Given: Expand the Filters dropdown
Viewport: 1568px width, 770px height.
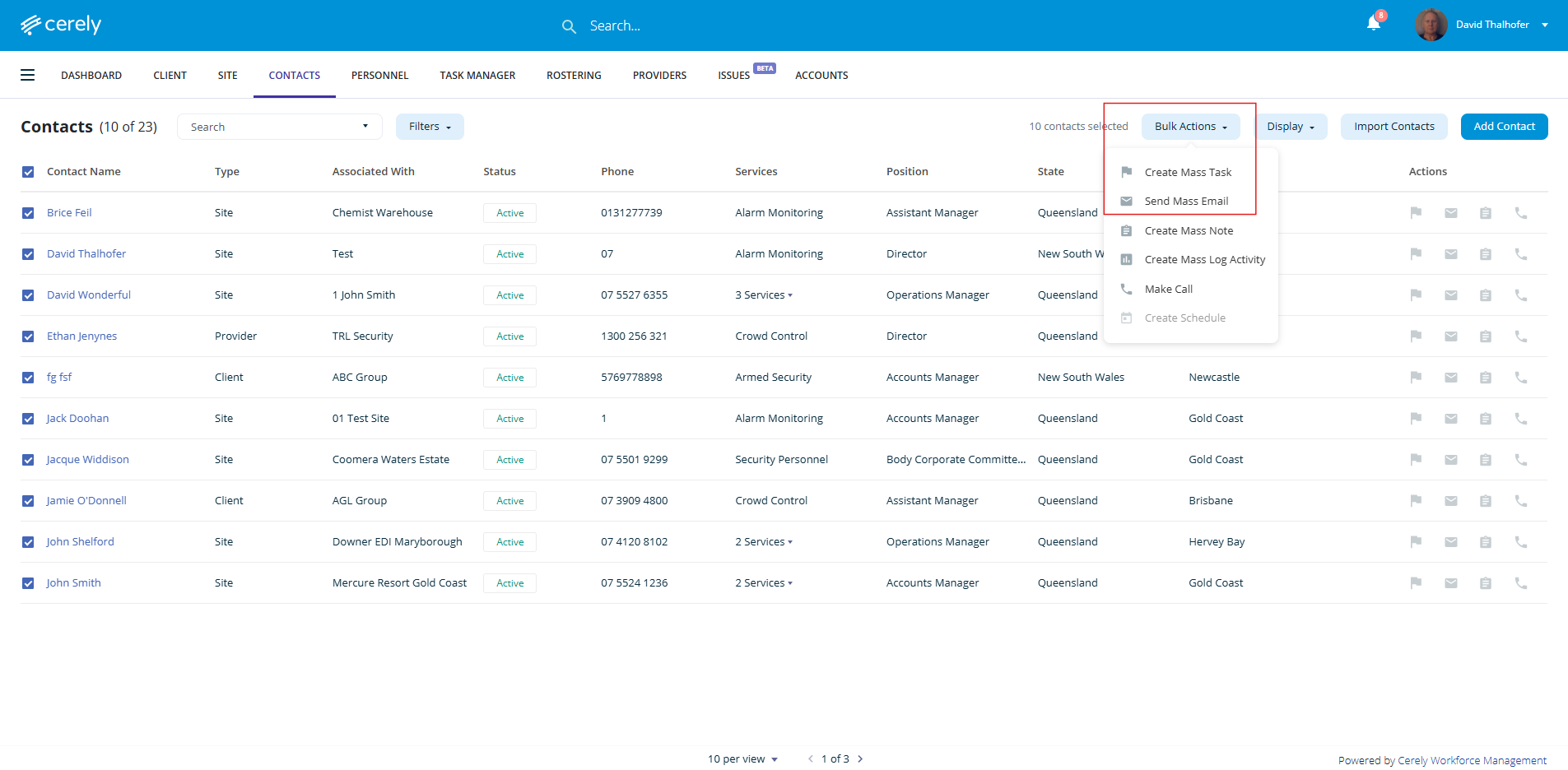Looking at the screenshot, I should (x=430, y=127).
